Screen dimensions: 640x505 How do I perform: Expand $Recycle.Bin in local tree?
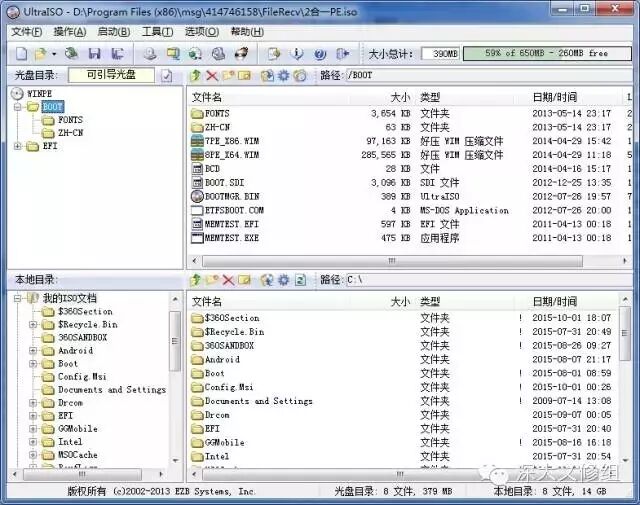coord(33,325)
